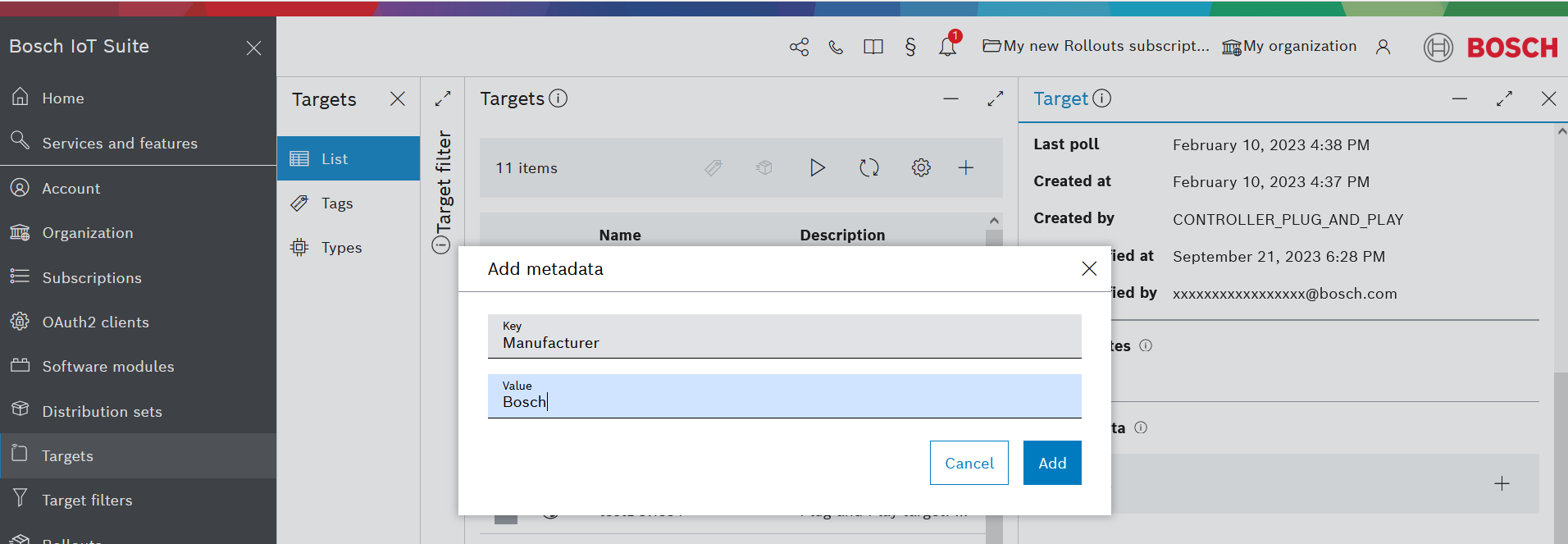This screenshot has width=1568, height=544.
Task: Open the phone contact icon
Action: pyautogui.click(x=836, y=47)
